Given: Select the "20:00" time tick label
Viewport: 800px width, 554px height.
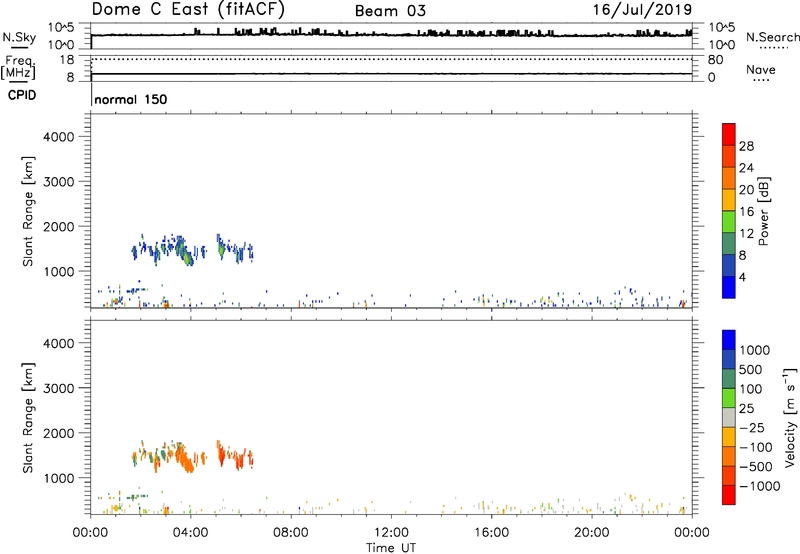Looking at the screenshot, I should [592, 533].
